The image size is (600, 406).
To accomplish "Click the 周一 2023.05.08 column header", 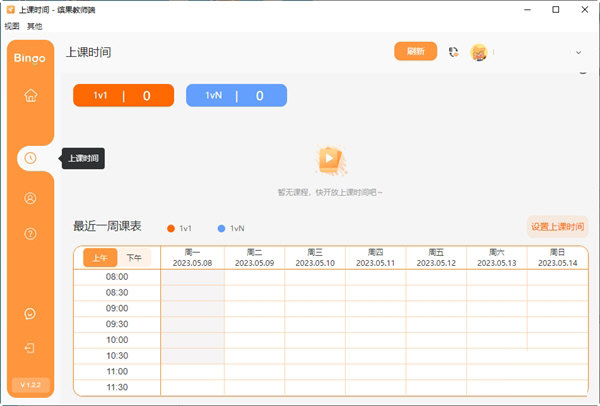I will click(x=192, y=258).
